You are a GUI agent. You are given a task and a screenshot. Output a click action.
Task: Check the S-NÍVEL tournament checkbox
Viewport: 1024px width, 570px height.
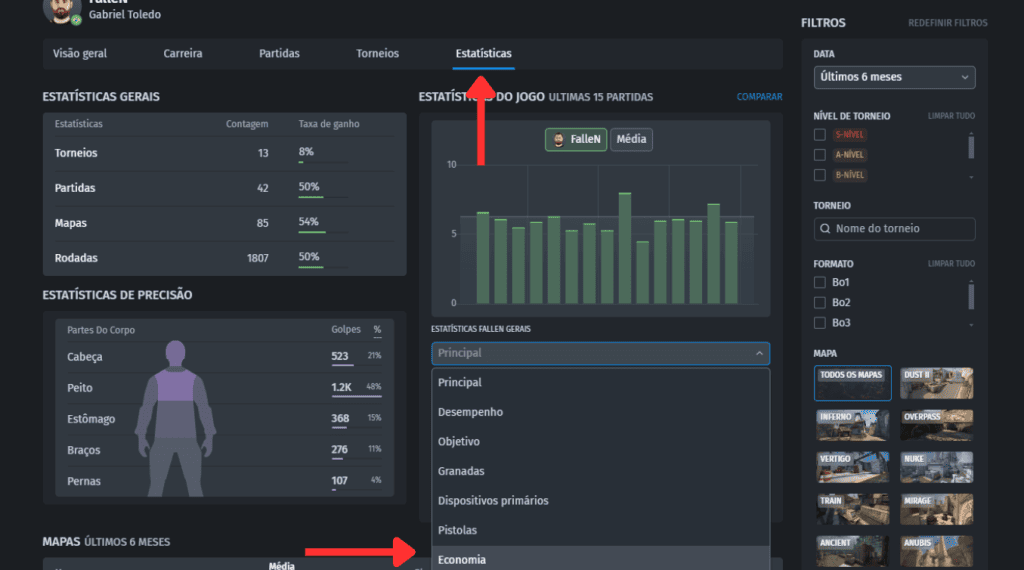pos(820,135)
